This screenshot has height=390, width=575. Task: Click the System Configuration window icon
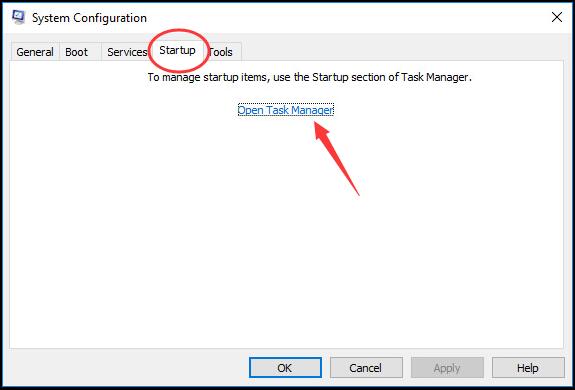[x=18, y=17]
